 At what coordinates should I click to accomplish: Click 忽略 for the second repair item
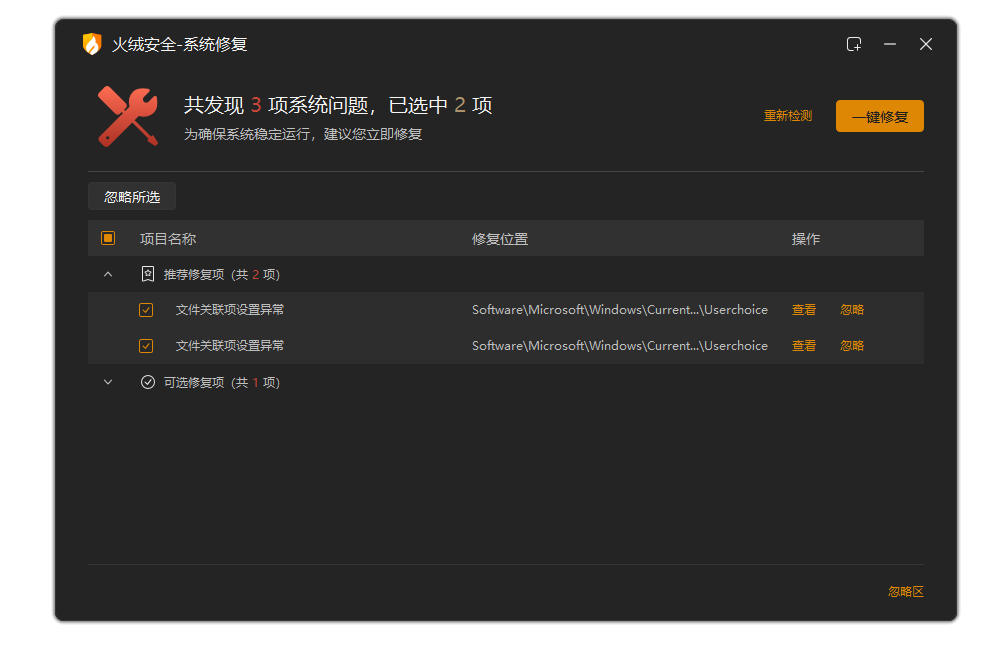[x=852, y=346]
